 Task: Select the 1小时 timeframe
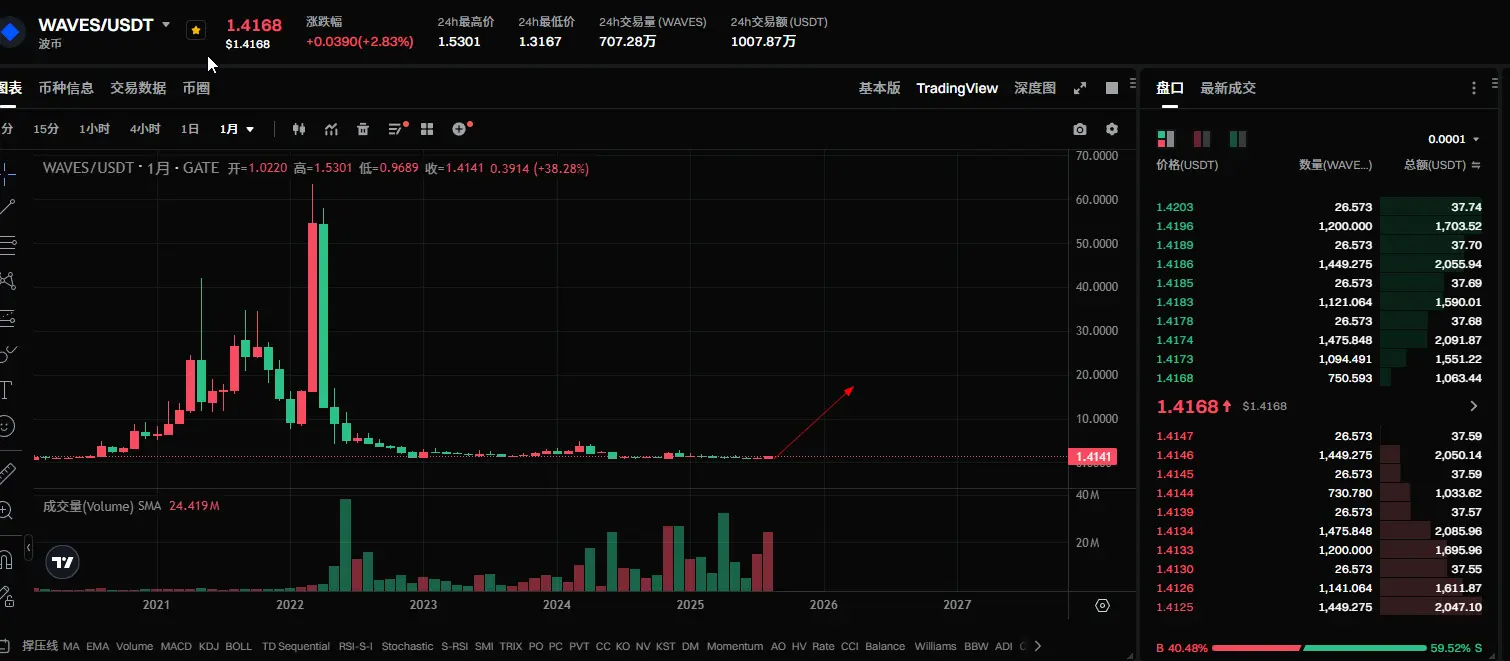point(94,129)
